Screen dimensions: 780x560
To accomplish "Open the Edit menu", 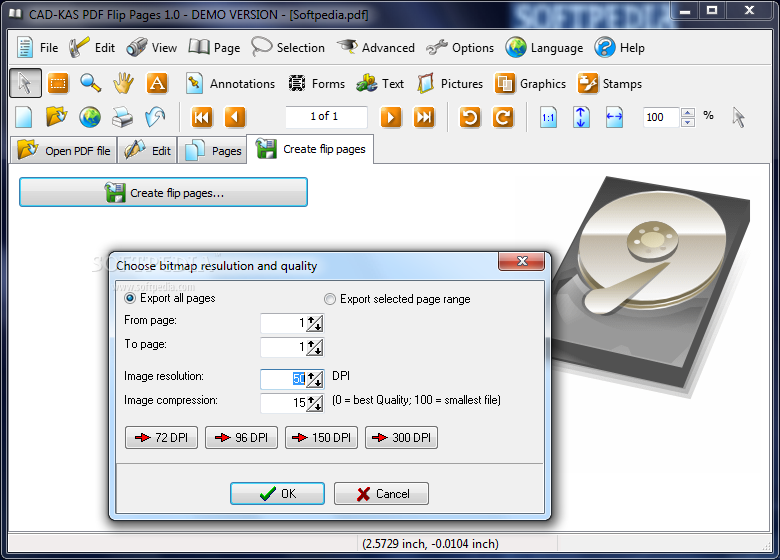I will tap(92, 48).
